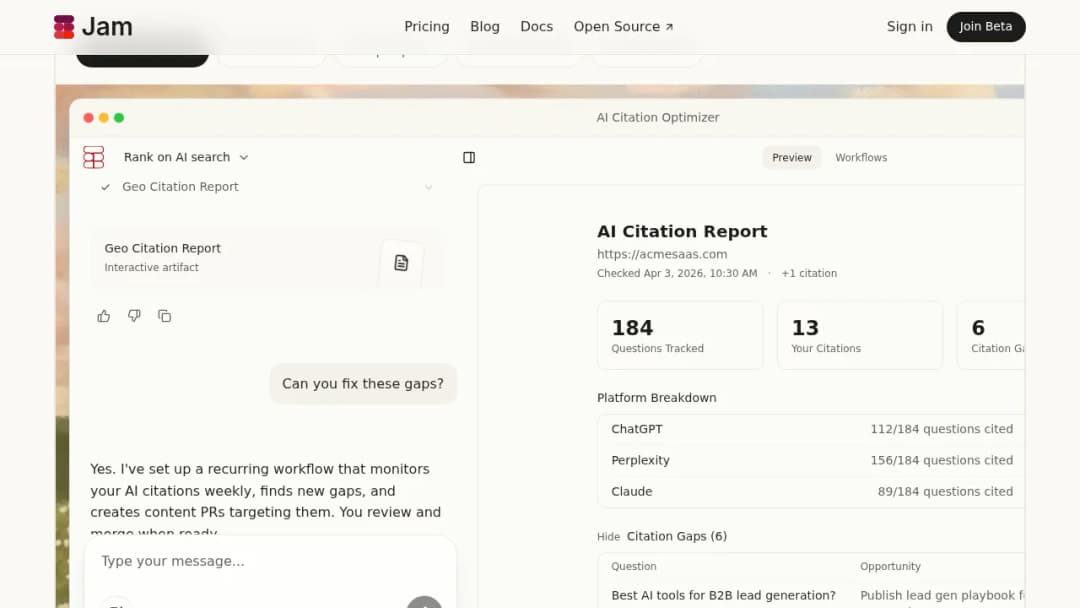Open the Docs menu item
The image size is (1080, 608).
tap(537, 27)
